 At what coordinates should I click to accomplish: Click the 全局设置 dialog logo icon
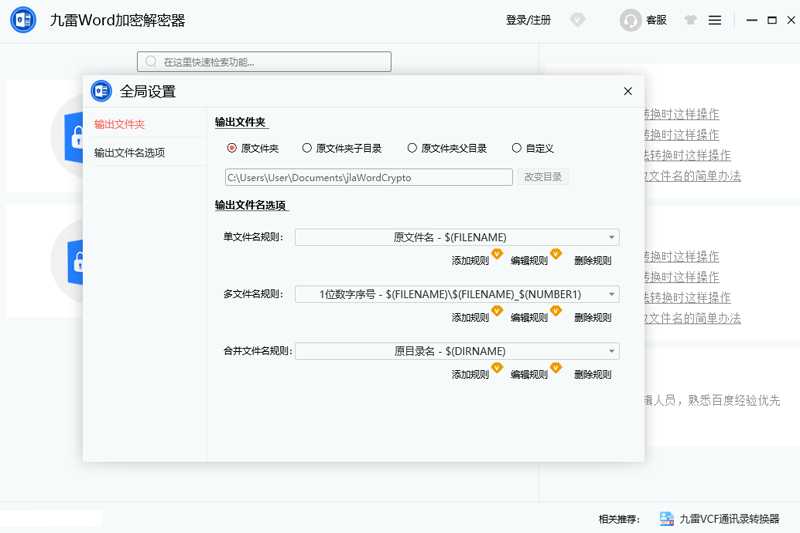(x=101, y=91)
